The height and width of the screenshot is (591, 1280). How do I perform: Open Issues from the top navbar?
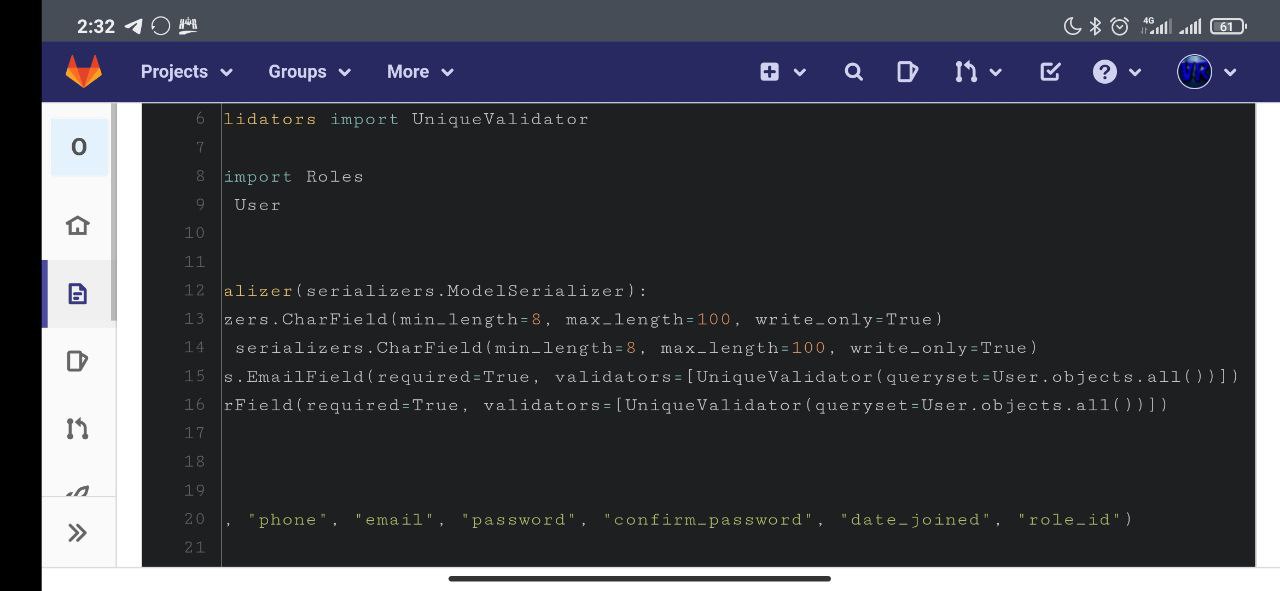tap(907, 72)
